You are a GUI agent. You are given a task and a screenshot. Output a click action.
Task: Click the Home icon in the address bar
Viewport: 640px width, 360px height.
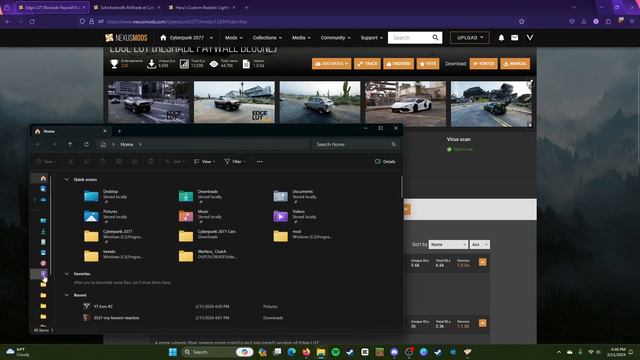(x=103, y=144)
